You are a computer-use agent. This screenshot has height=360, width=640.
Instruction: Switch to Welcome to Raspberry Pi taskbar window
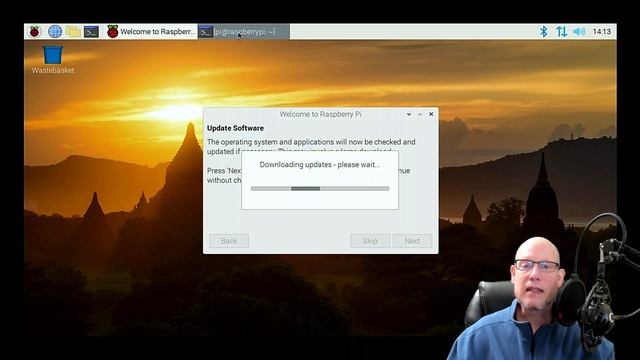point(151,31)
